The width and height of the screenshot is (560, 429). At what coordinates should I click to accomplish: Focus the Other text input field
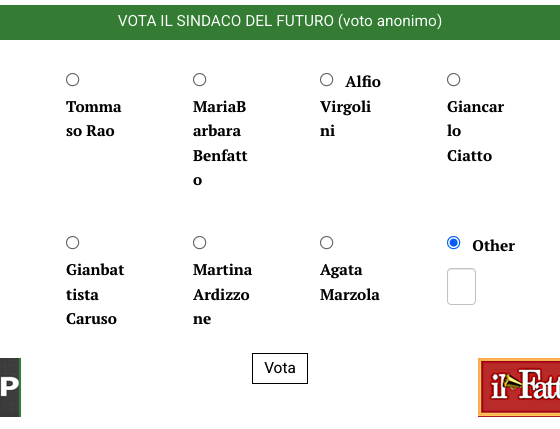point(461,286)
